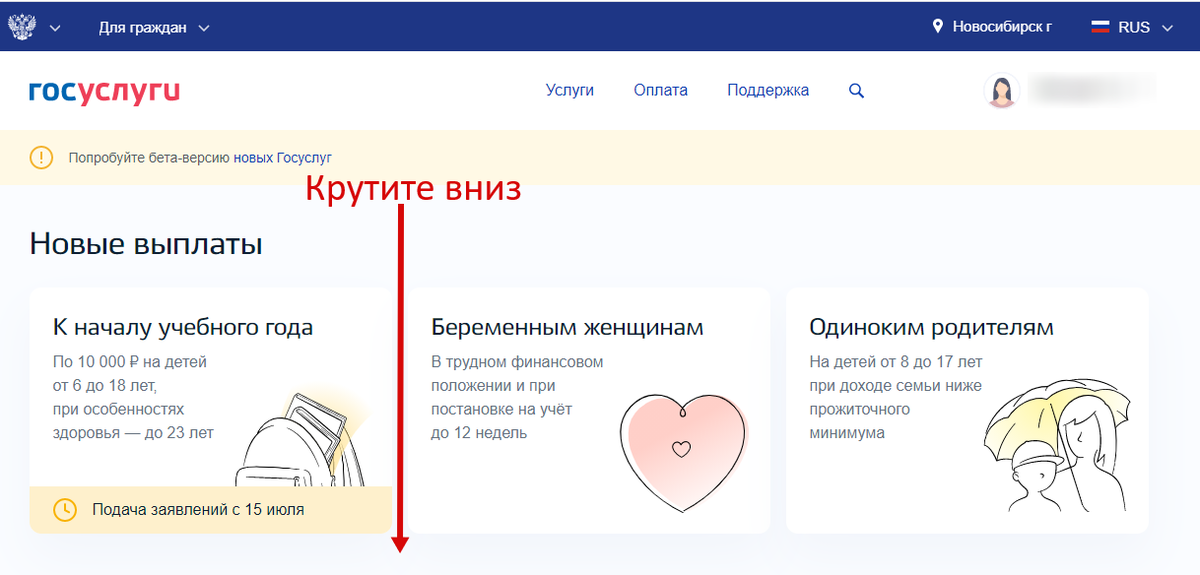This screenshot has height=575, width=1200.
Task: Follow the "новых Госуслуг" beta link
Action: click(x=283, y=157)
